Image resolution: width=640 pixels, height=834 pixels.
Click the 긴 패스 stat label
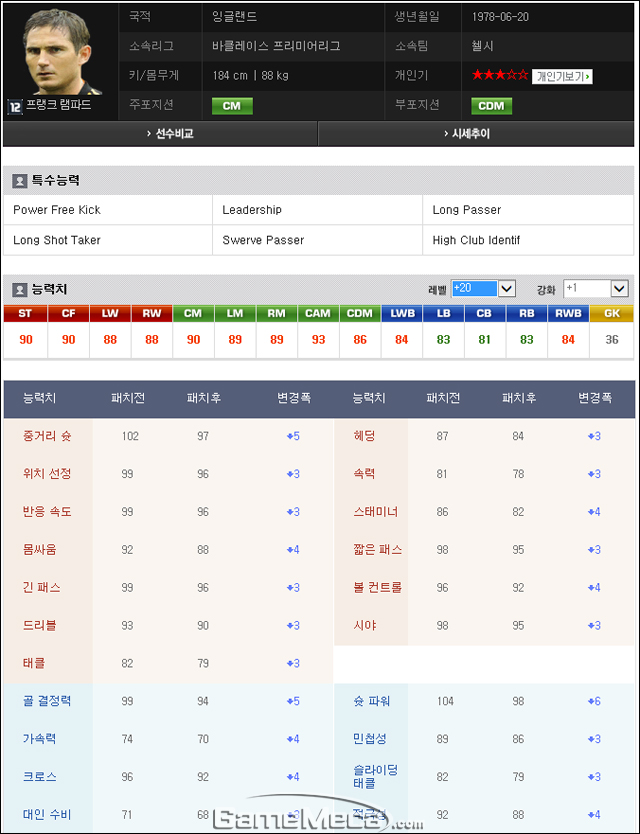41,588
